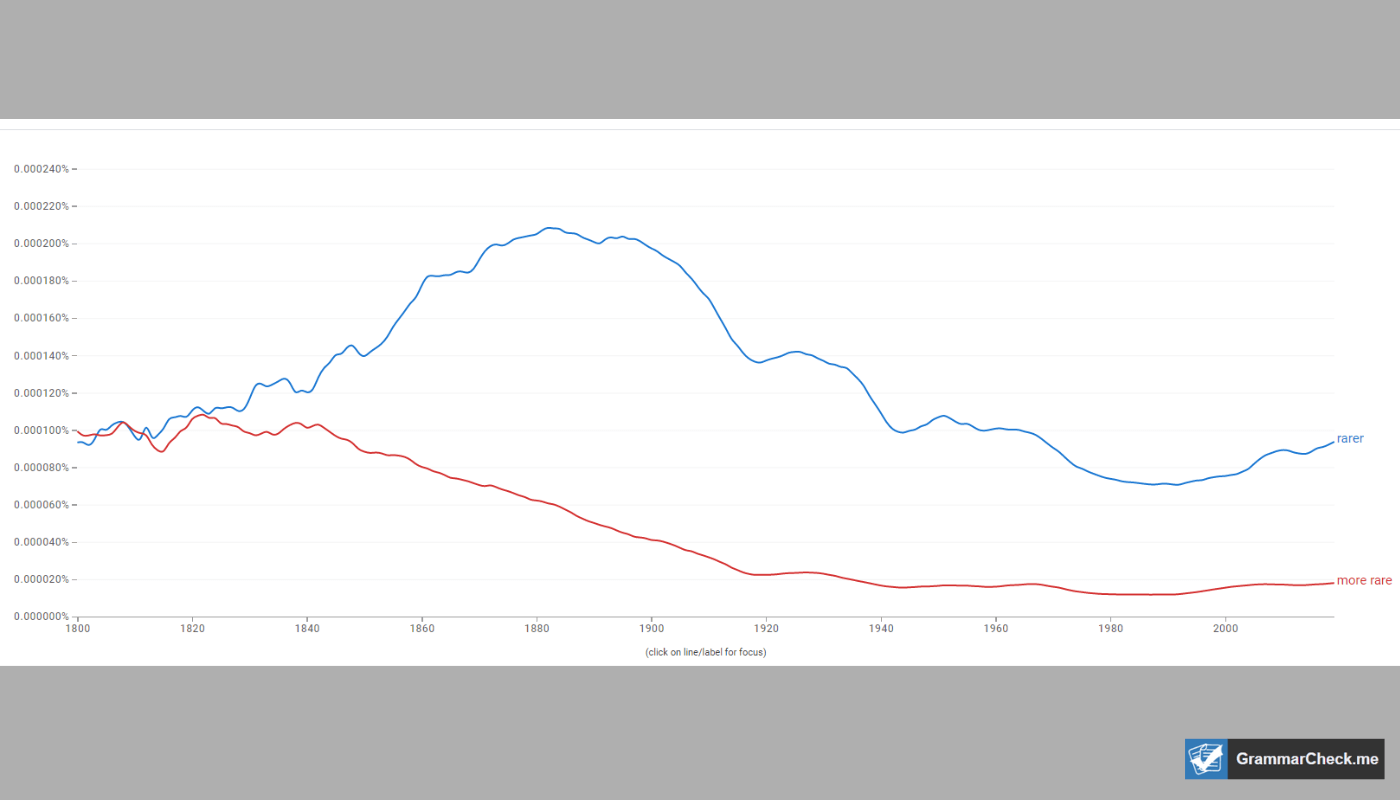Click the 0.000000% y-axis label
Viewport: 1400px width, 800px height.
[x=41, y=617]
